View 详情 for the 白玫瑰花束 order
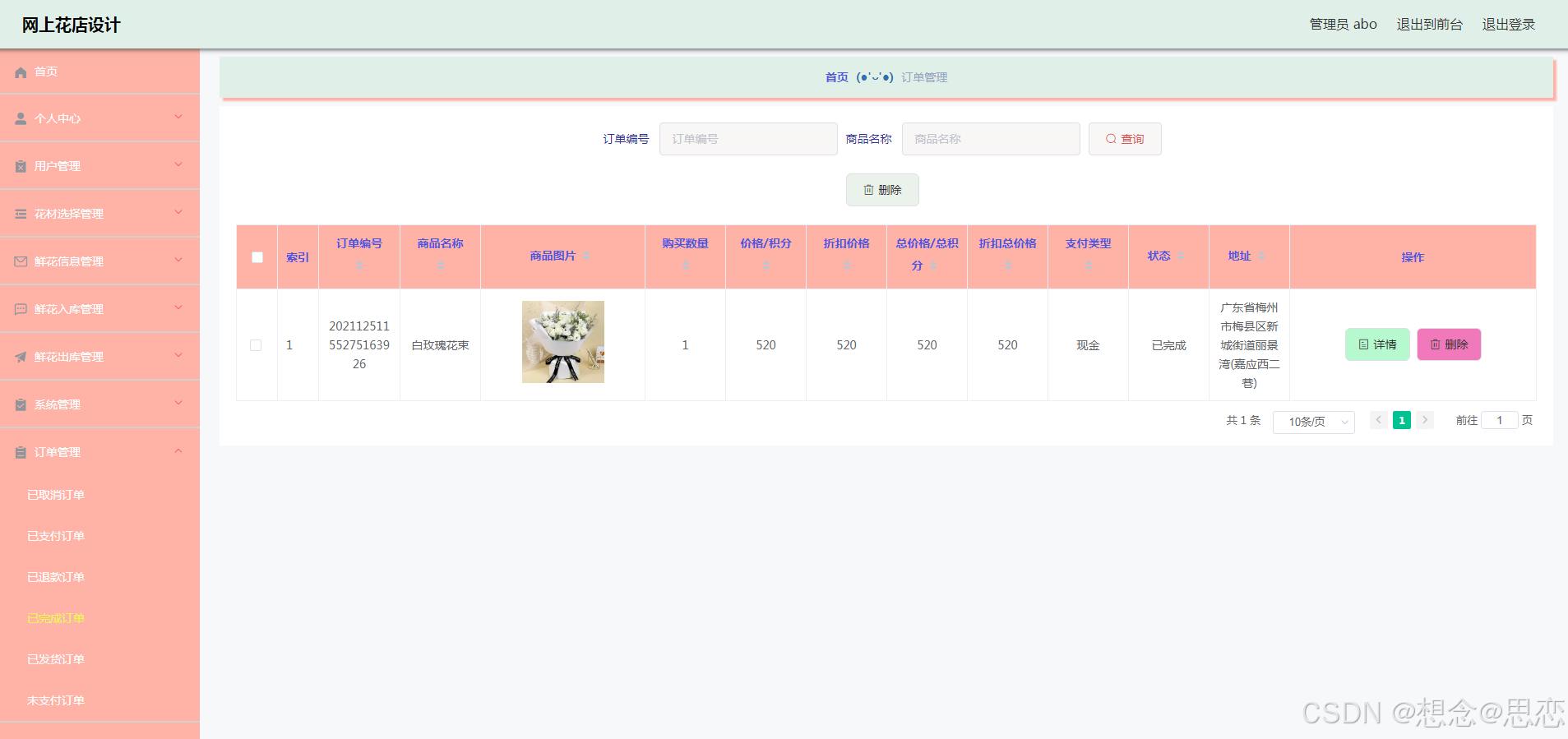This screenshot has width=1568, height=739. [1377, 344]
